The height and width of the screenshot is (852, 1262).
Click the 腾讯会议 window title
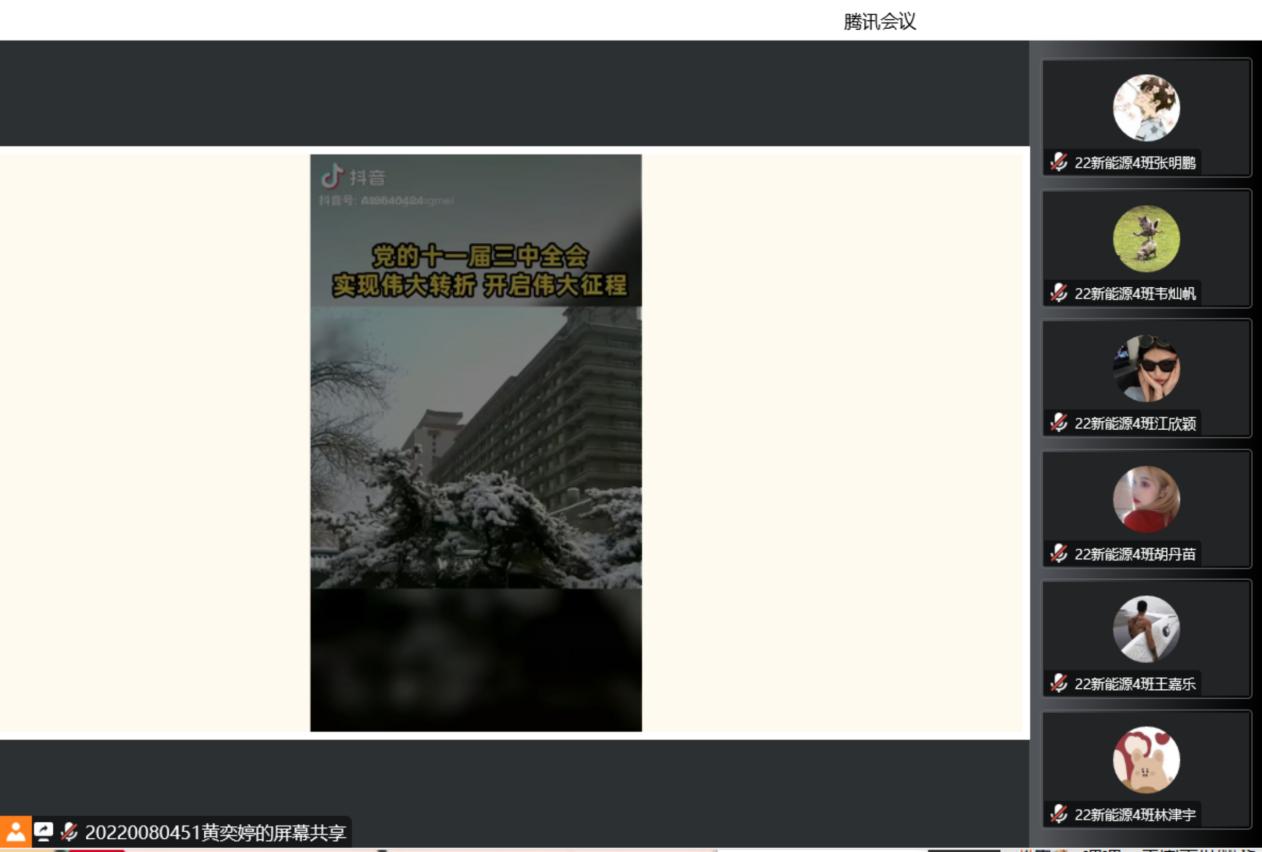879,21
